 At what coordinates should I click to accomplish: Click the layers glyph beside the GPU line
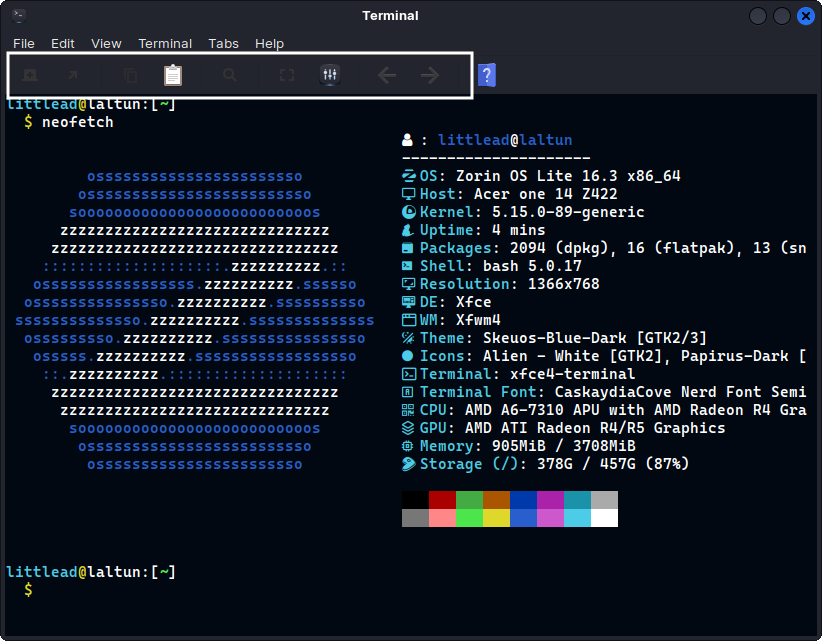click(408, 428)
